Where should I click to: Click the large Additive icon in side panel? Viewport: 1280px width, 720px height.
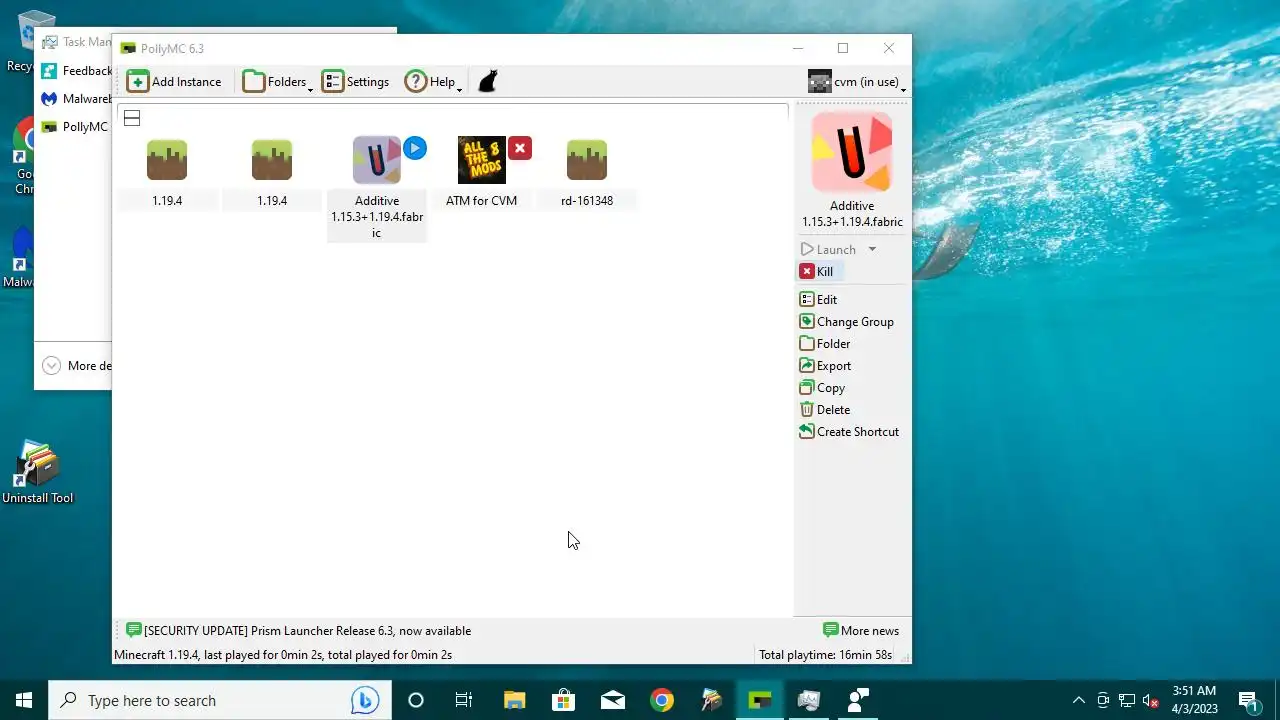coord(852,152)
